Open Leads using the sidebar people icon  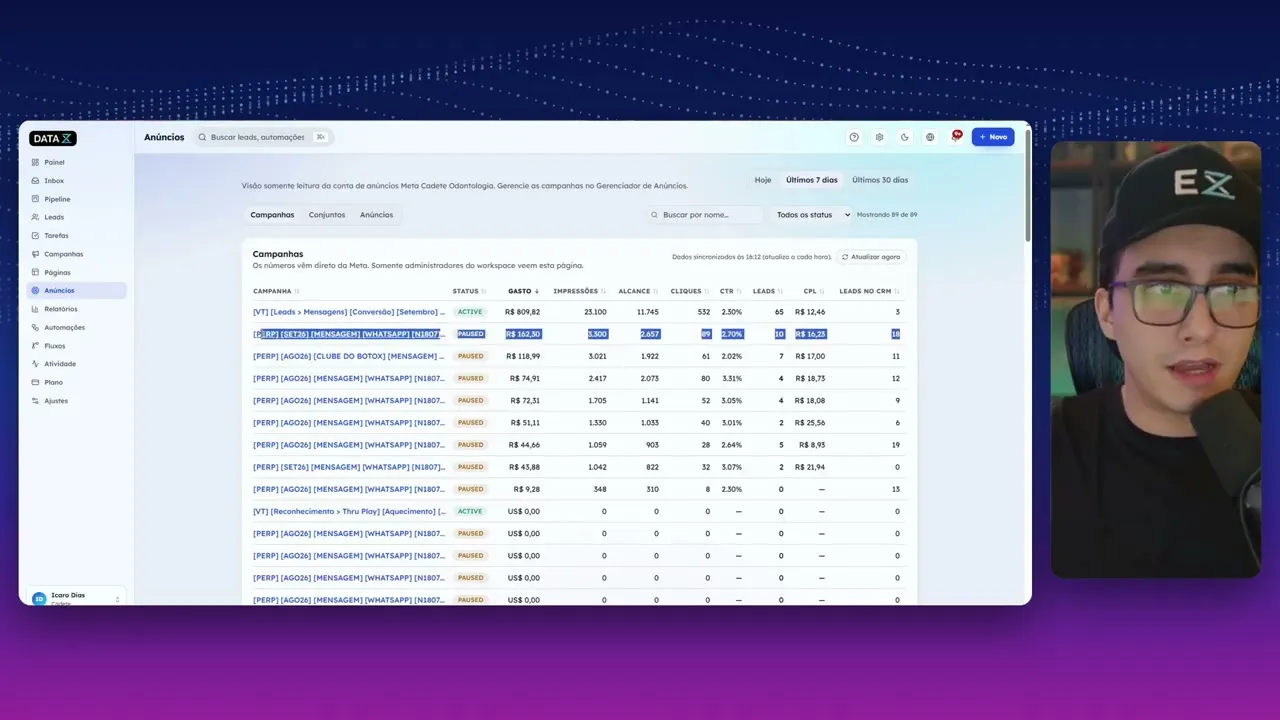[36, 217]
